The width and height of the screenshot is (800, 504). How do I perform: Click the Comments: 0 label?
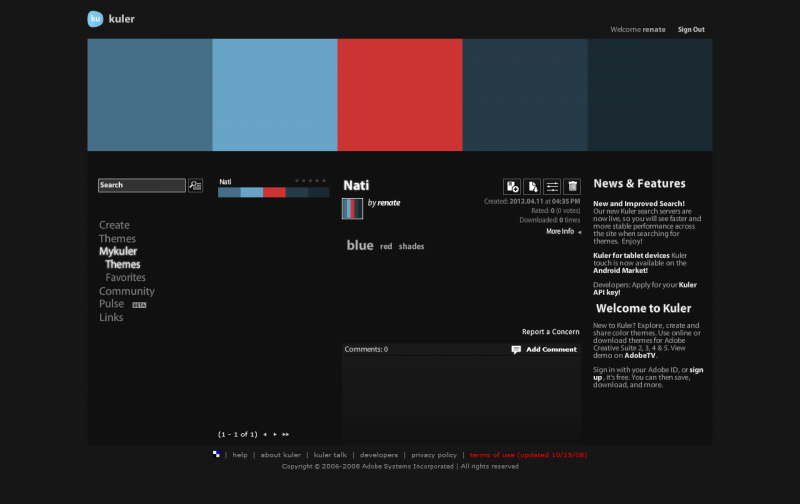[366, 349]
